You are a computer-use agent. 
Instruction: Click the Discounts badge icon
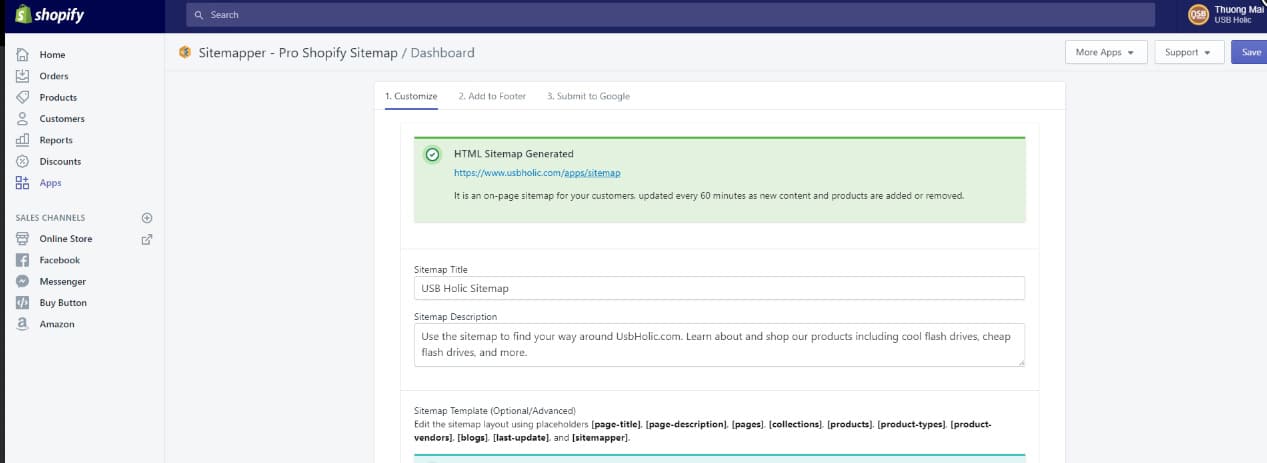[23, 161]
